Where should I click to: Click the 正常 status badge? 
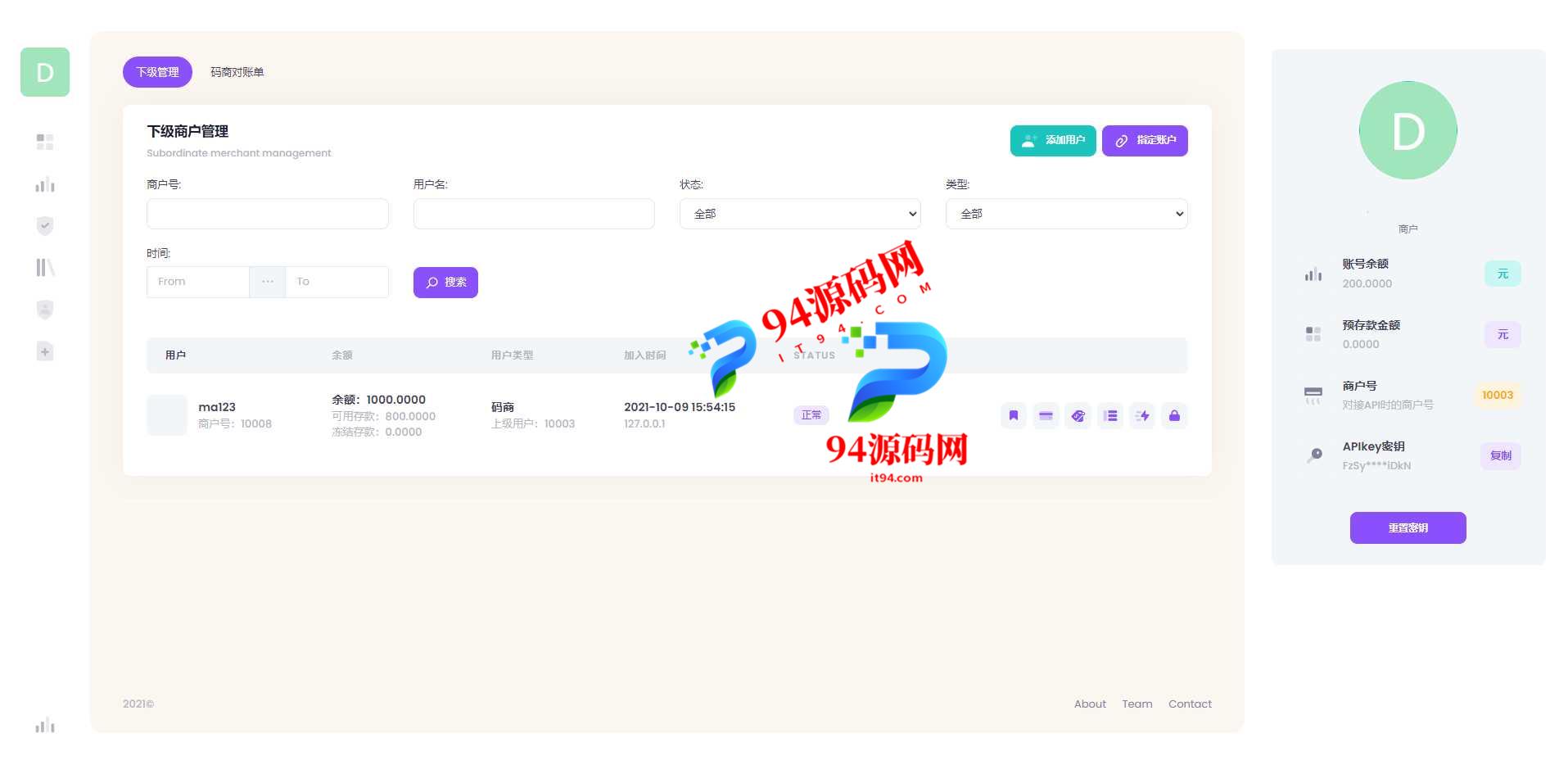[811, 415]
